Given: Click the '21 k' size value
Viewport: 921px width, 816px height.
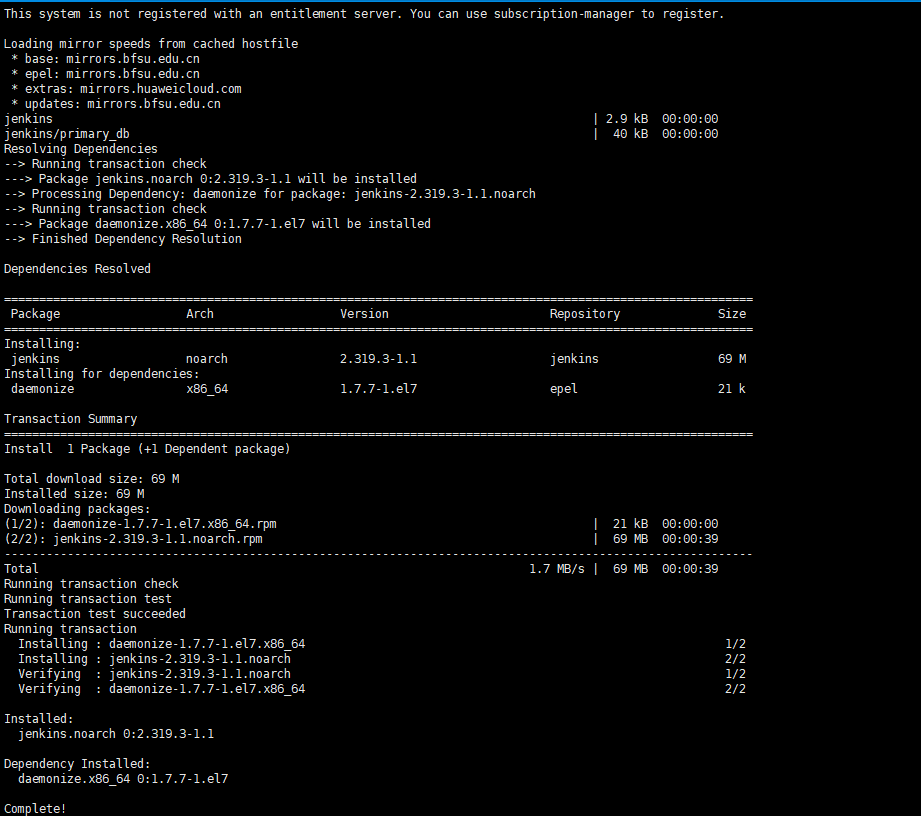Looking at the screenshot, I should [732, 389].
